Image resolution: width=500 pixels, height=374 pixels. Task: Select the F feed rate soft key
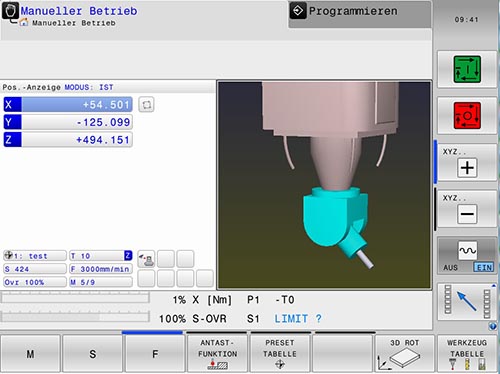155,353
